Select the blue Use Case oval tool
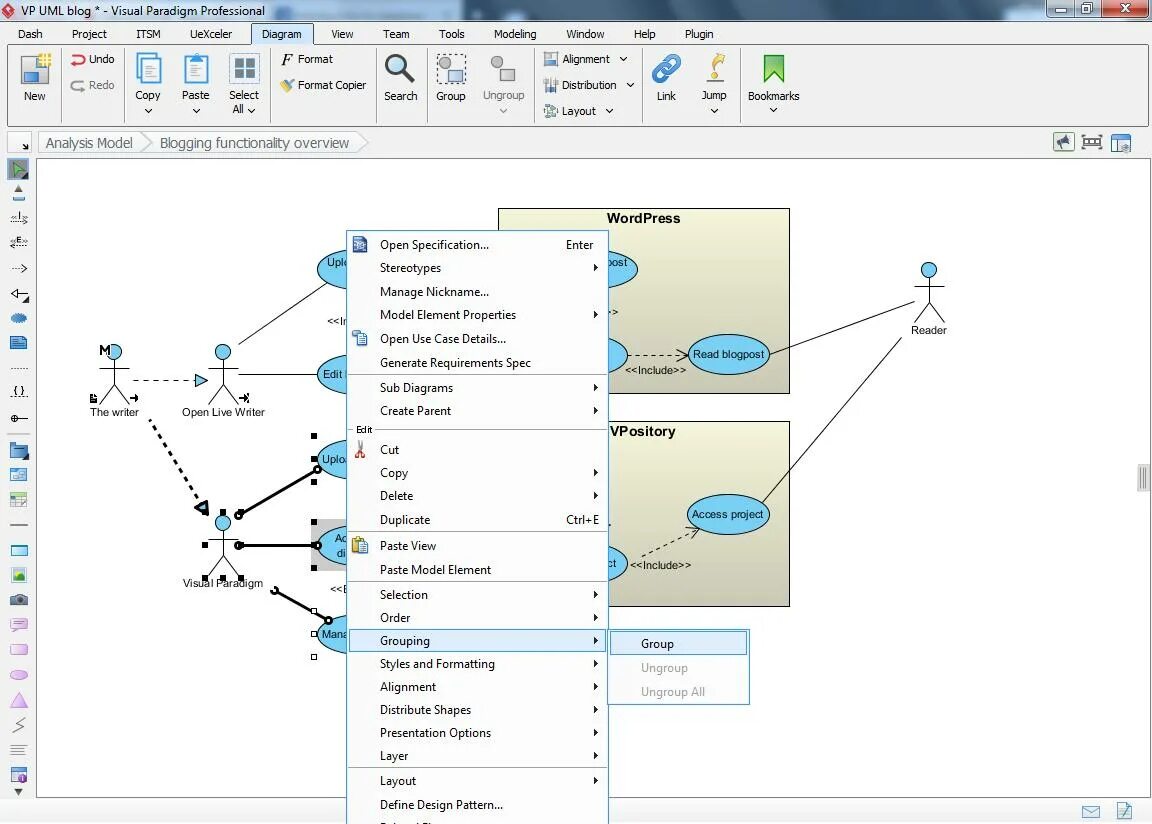The height and width of the screenshot is (824, 1152). (19, 318)
